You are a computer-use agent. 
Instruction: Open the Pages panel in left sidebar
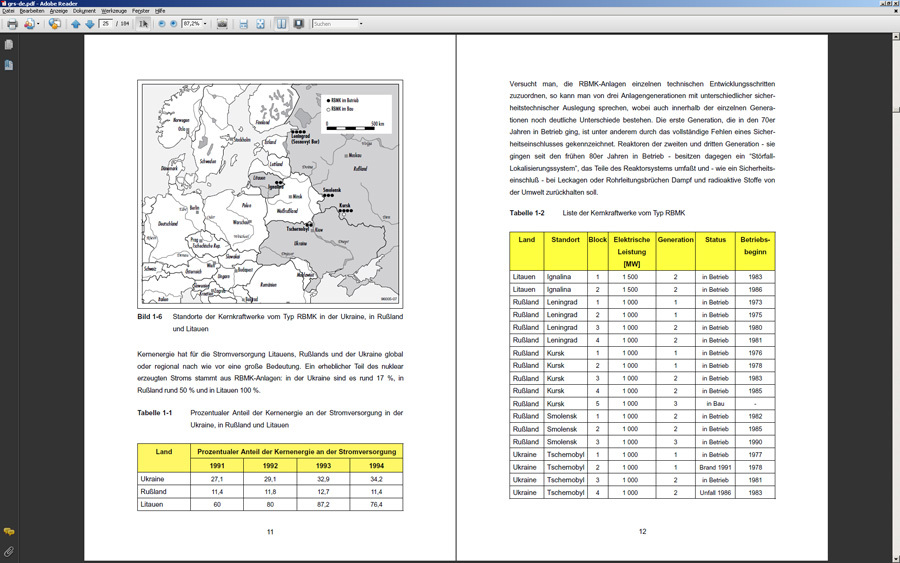tap(9, 45)
